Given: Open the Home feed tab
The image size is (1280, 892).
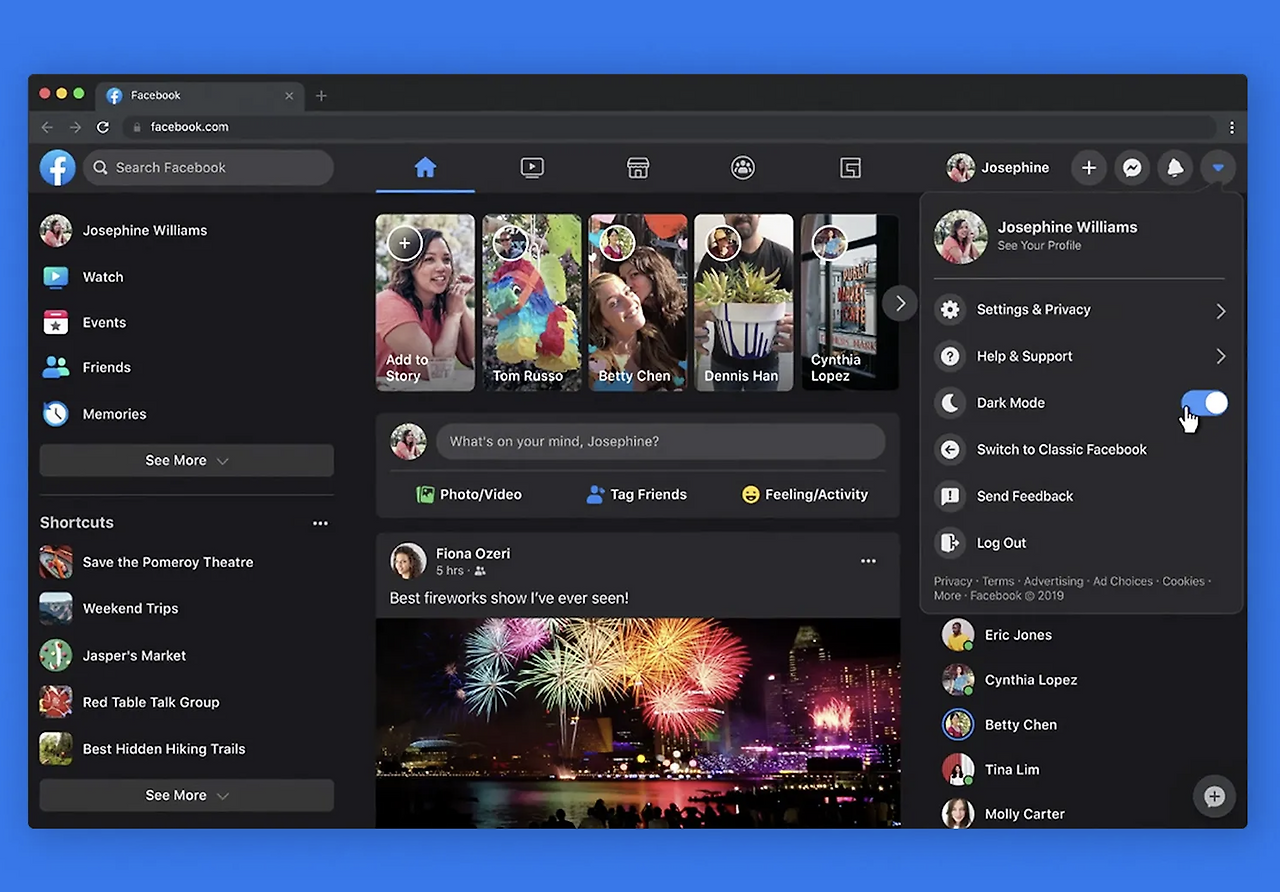Looking at the screenshot, I should click(x=425, y=168).
